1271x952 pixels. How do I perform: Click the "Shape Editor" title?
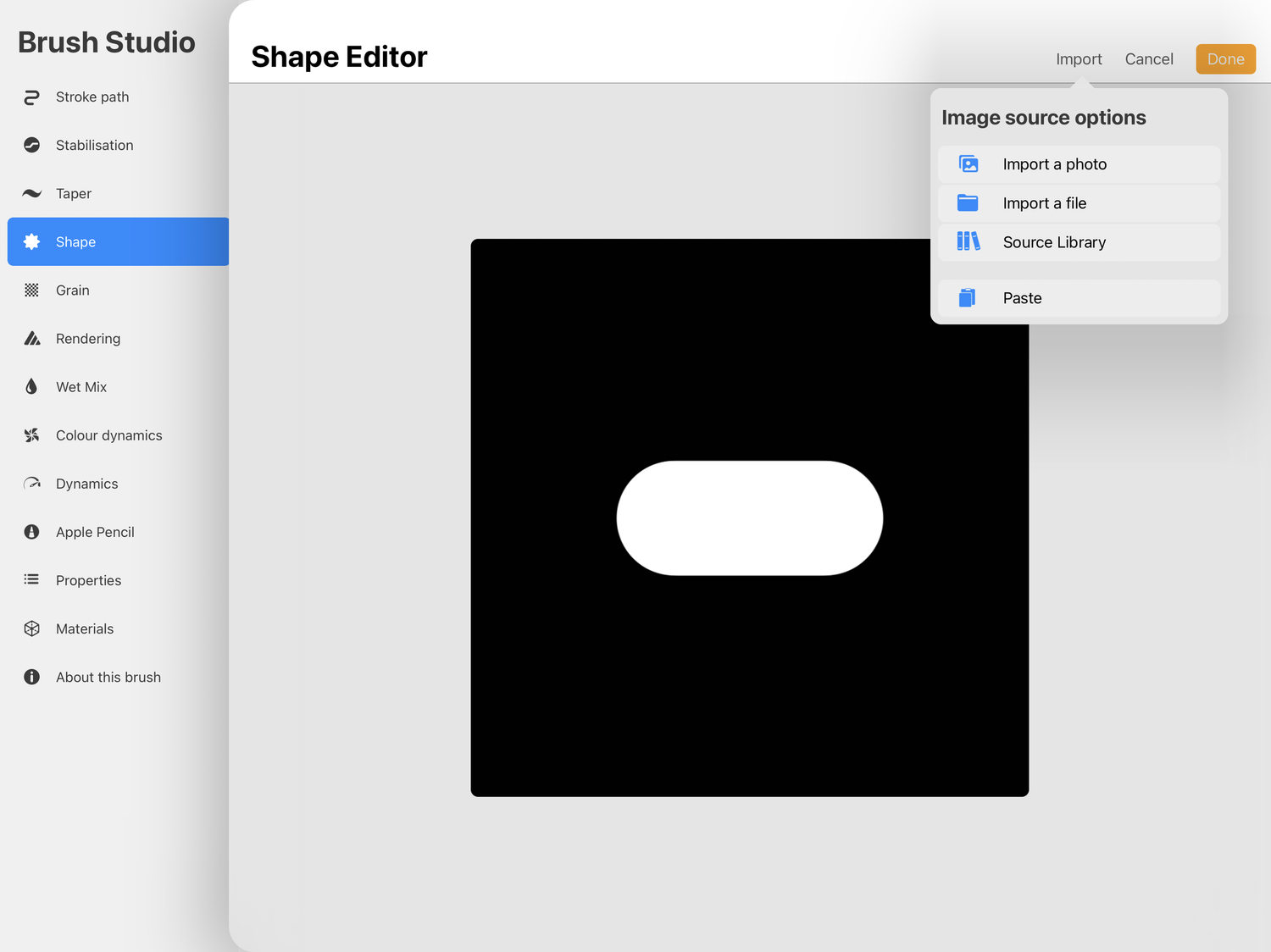pos(339,57)
